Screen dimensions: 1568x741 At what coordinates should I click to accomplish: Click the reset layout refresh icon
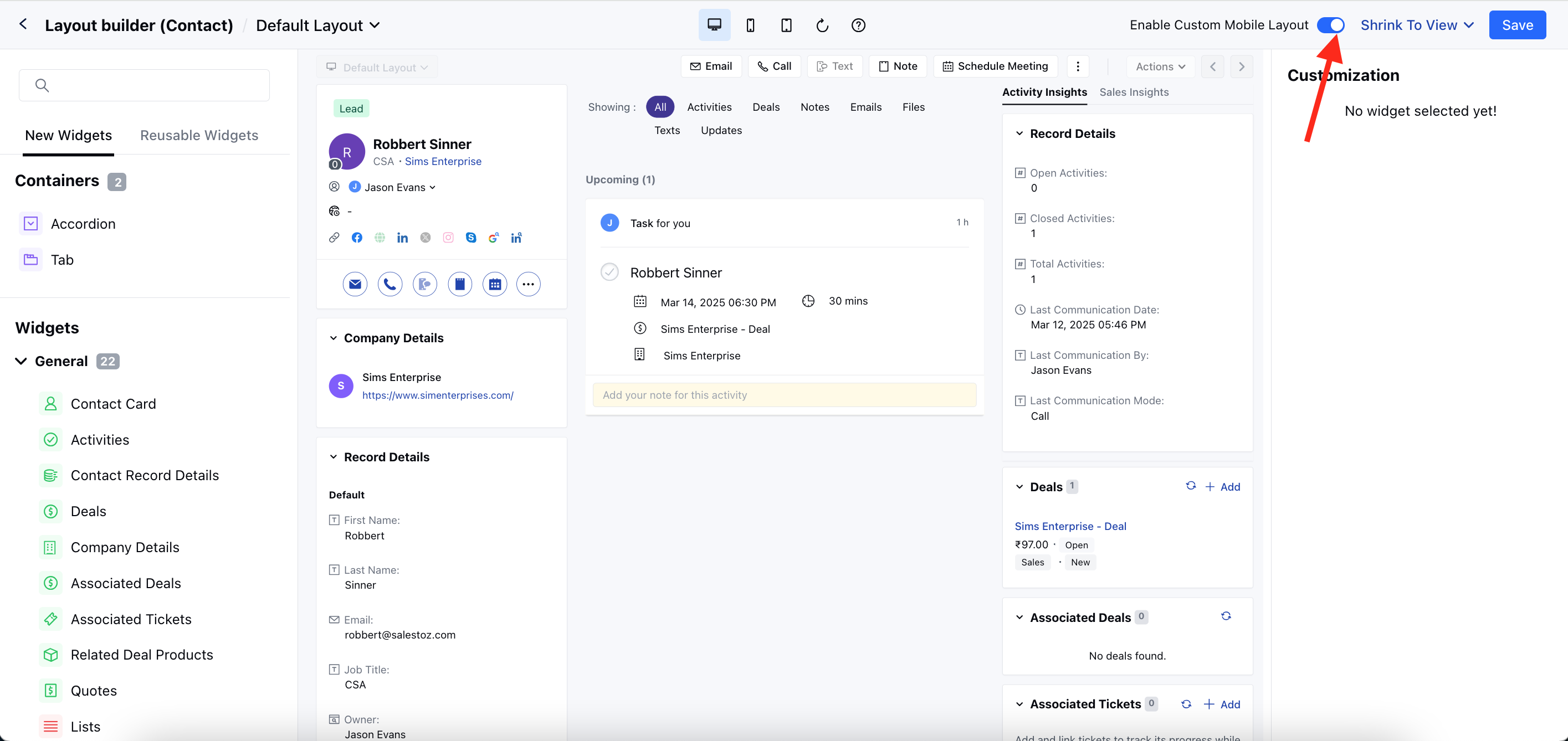point(822,25)
